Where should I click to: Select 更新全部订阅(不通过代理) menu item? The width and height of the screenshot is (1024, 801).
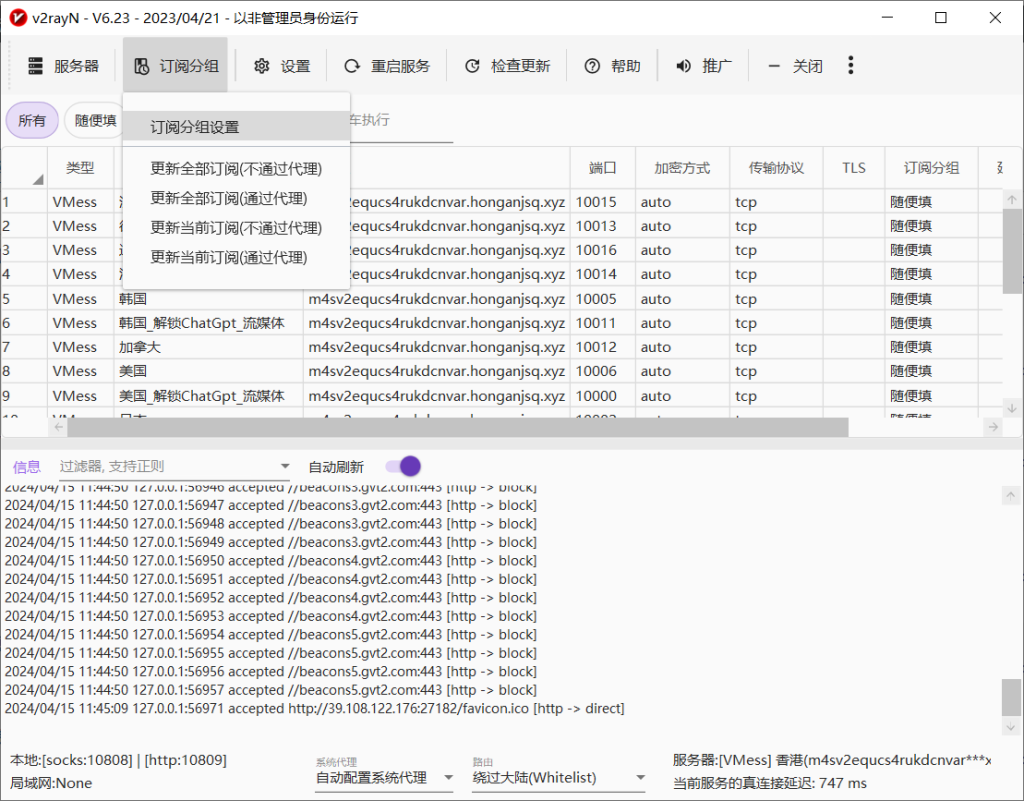[237, 169]
